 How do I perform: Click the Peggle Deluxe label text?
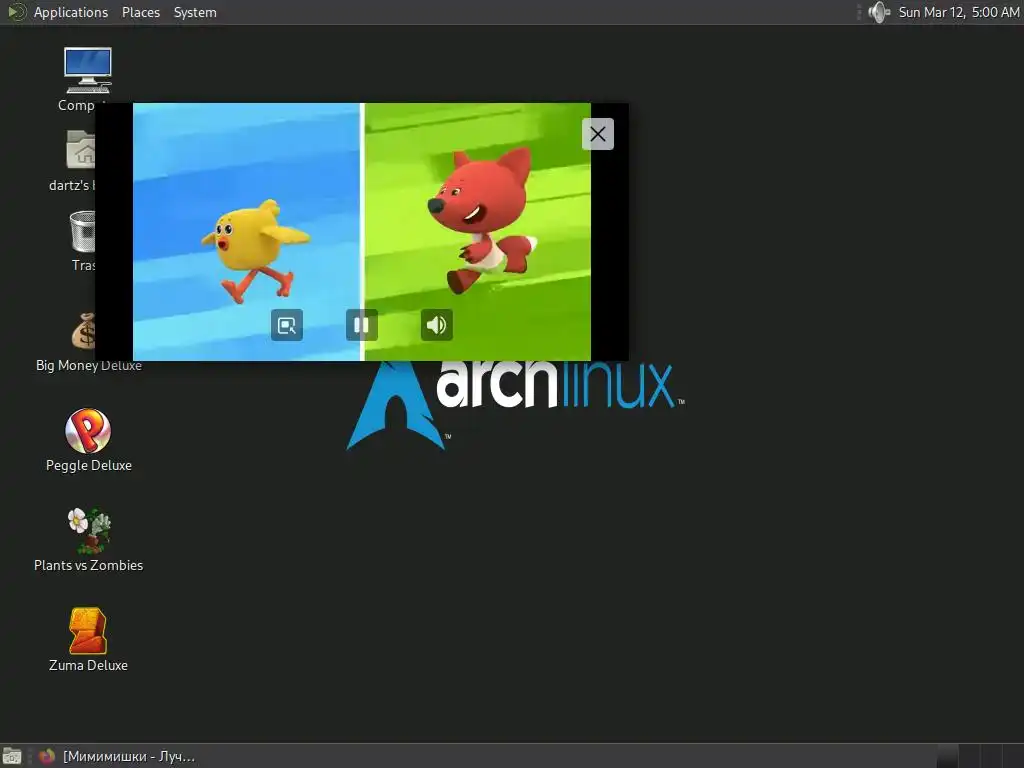pos(89,465)
